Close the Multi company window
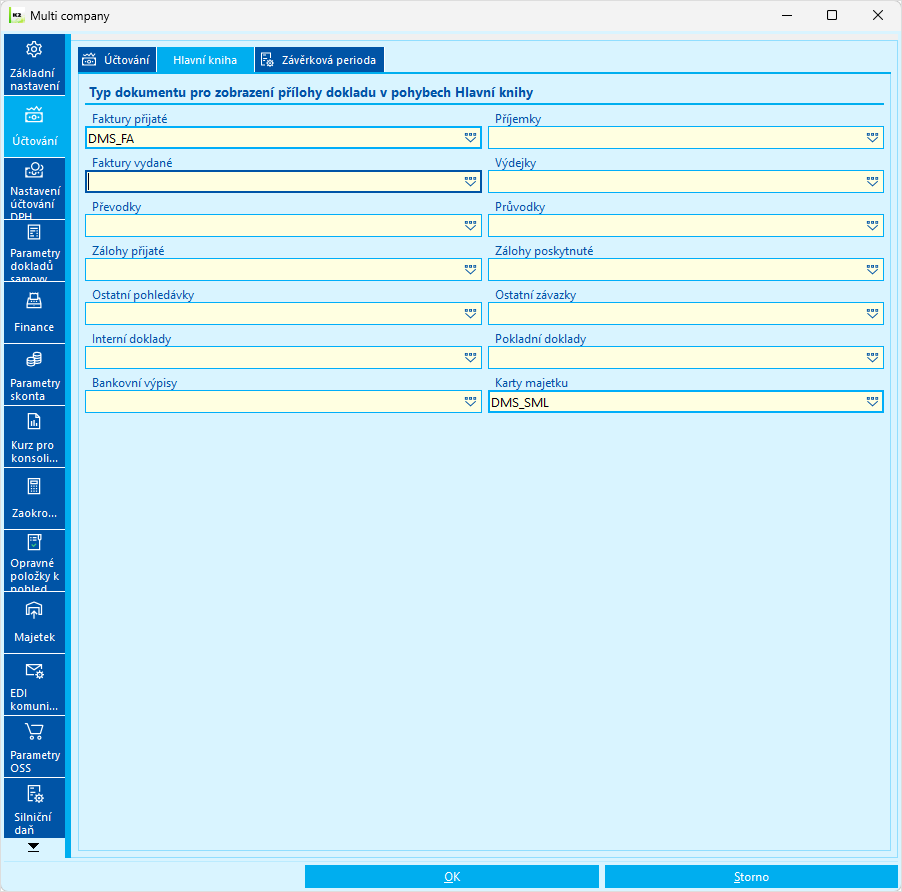The height and width of the screenshot is (892, 902). click(x=877, y=16)
